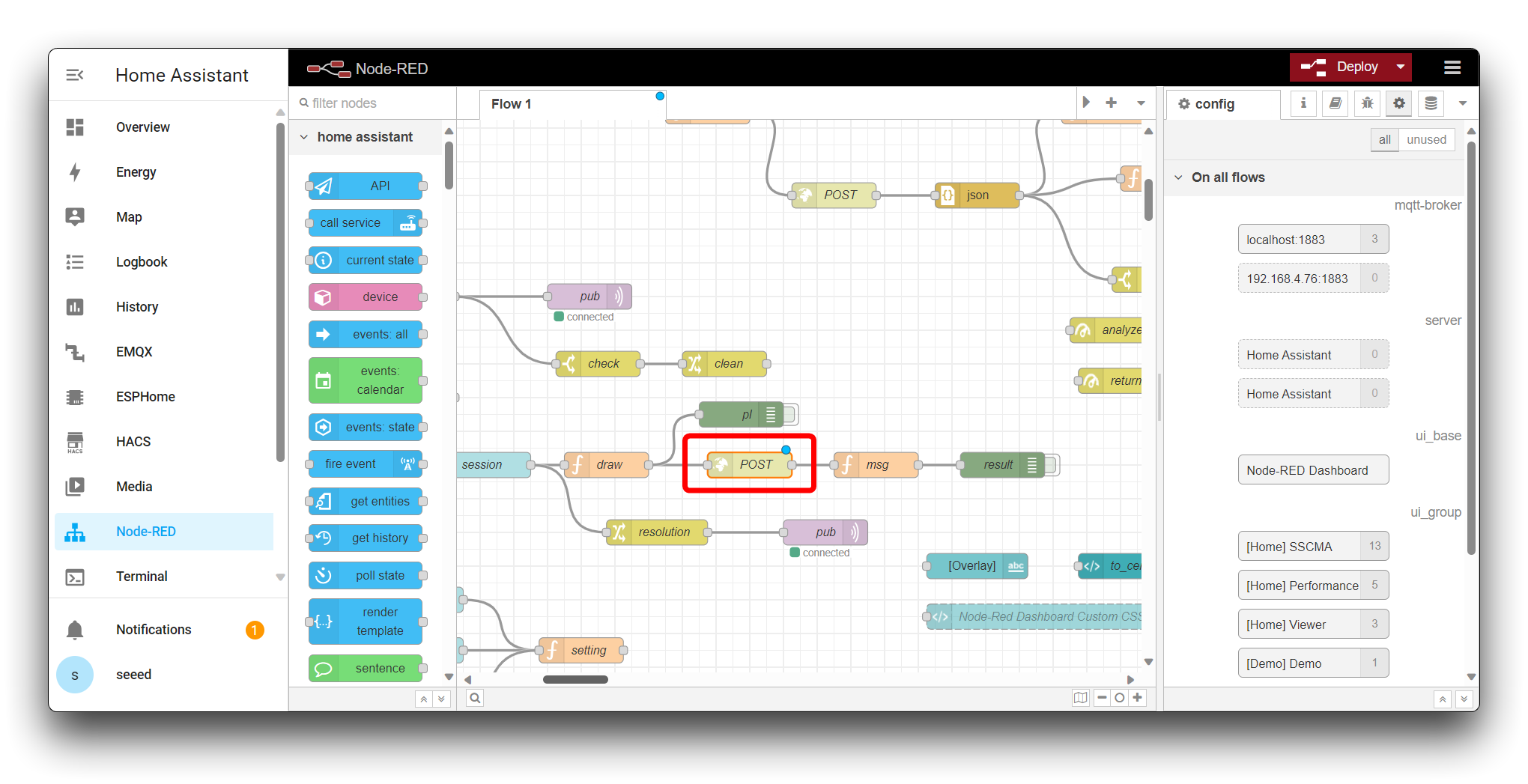Click the Terminal console icon
The width and height of the screenshot is (1528, 784).
point(75,577)
